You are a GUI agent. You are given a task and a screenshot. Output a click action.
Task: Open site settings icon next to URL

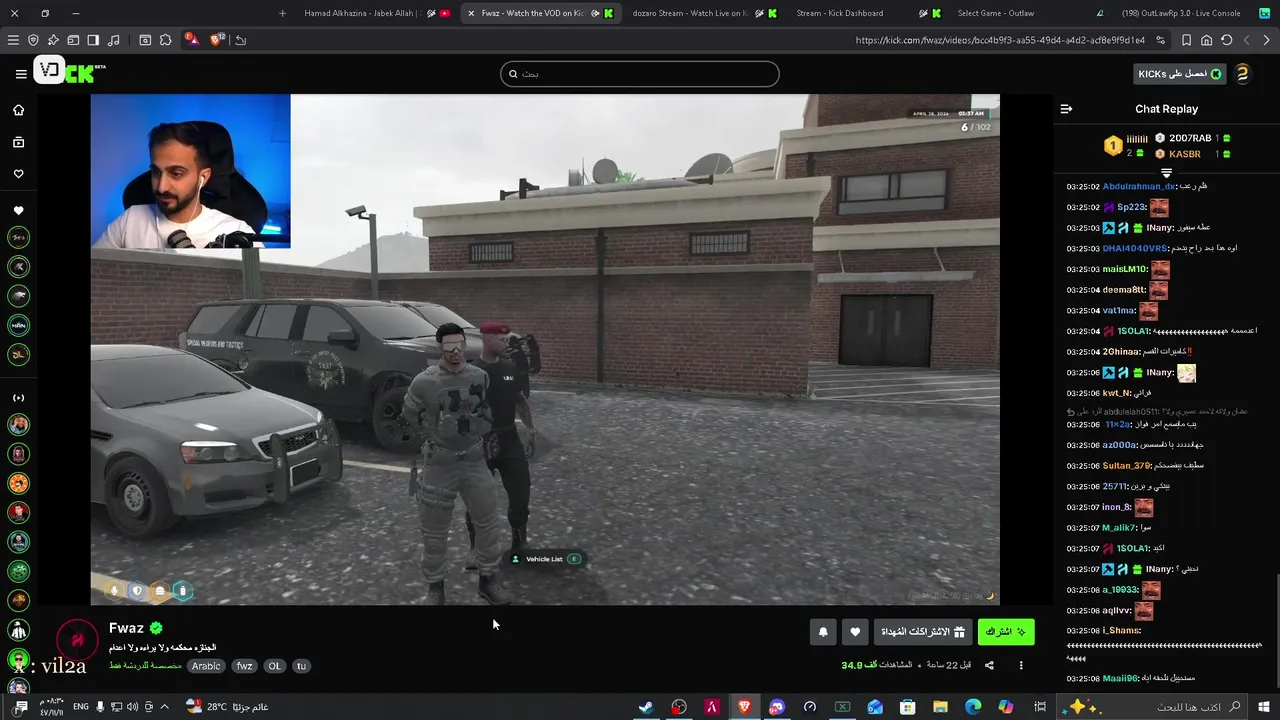pyautogui.click(x=1160, y=40)
